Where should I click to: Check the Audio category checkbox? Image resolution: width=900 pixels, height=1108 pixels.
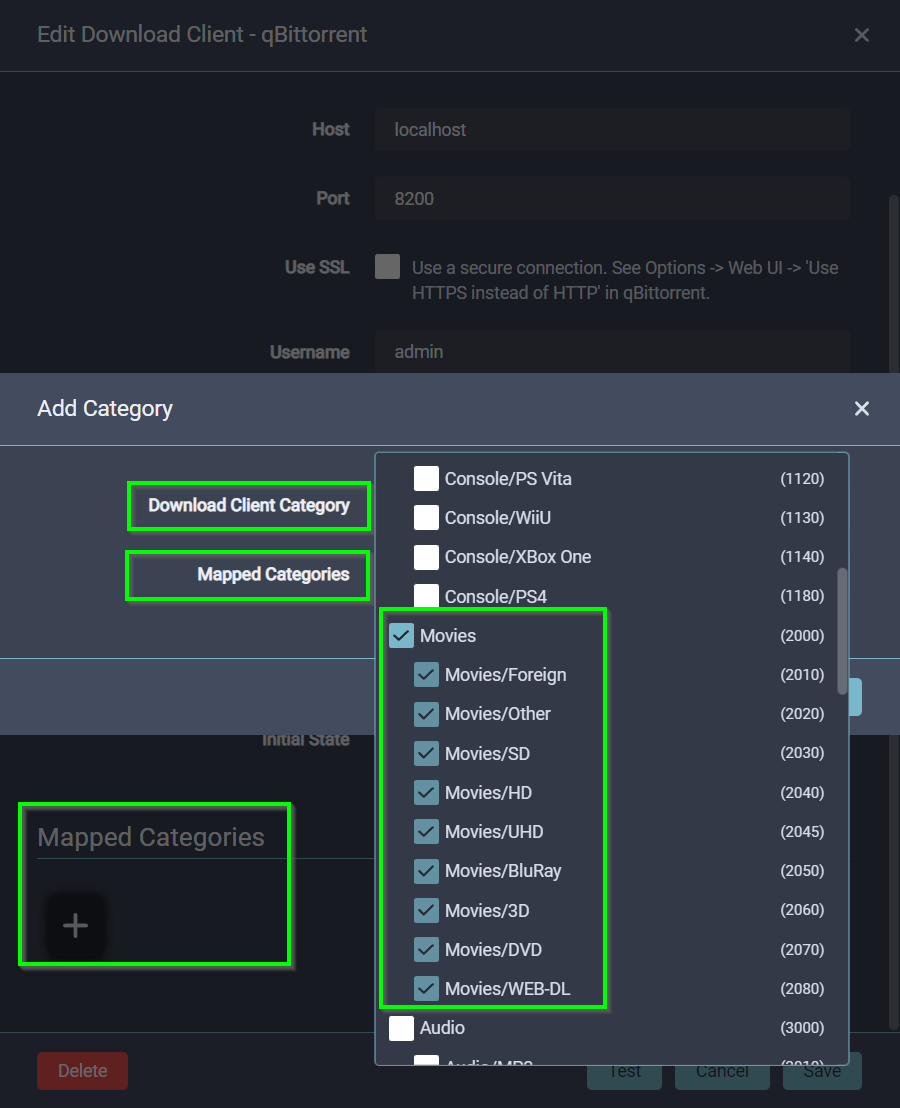(x=401, y=1028)
